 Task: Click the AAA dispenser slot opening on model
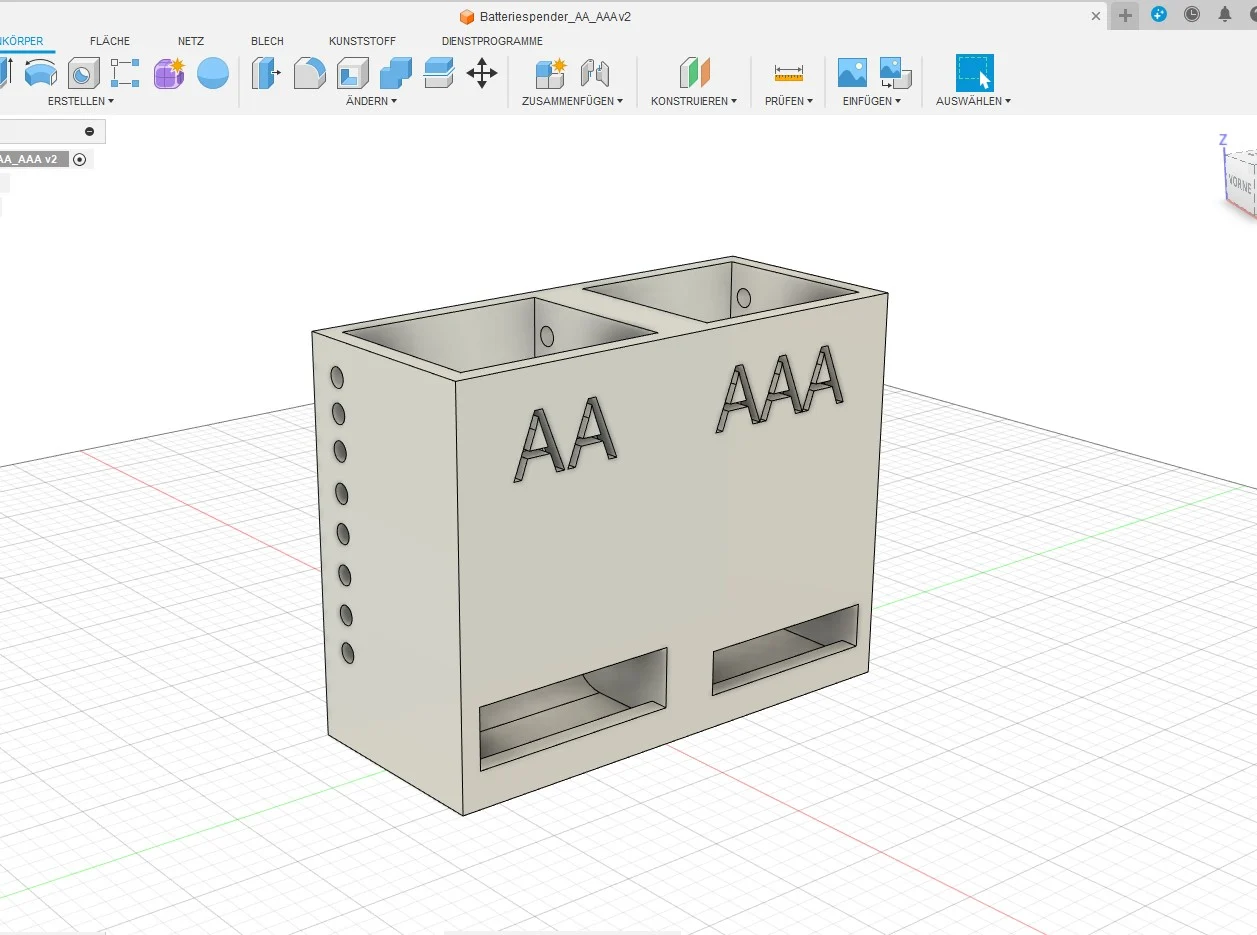(x=785, y=649)
